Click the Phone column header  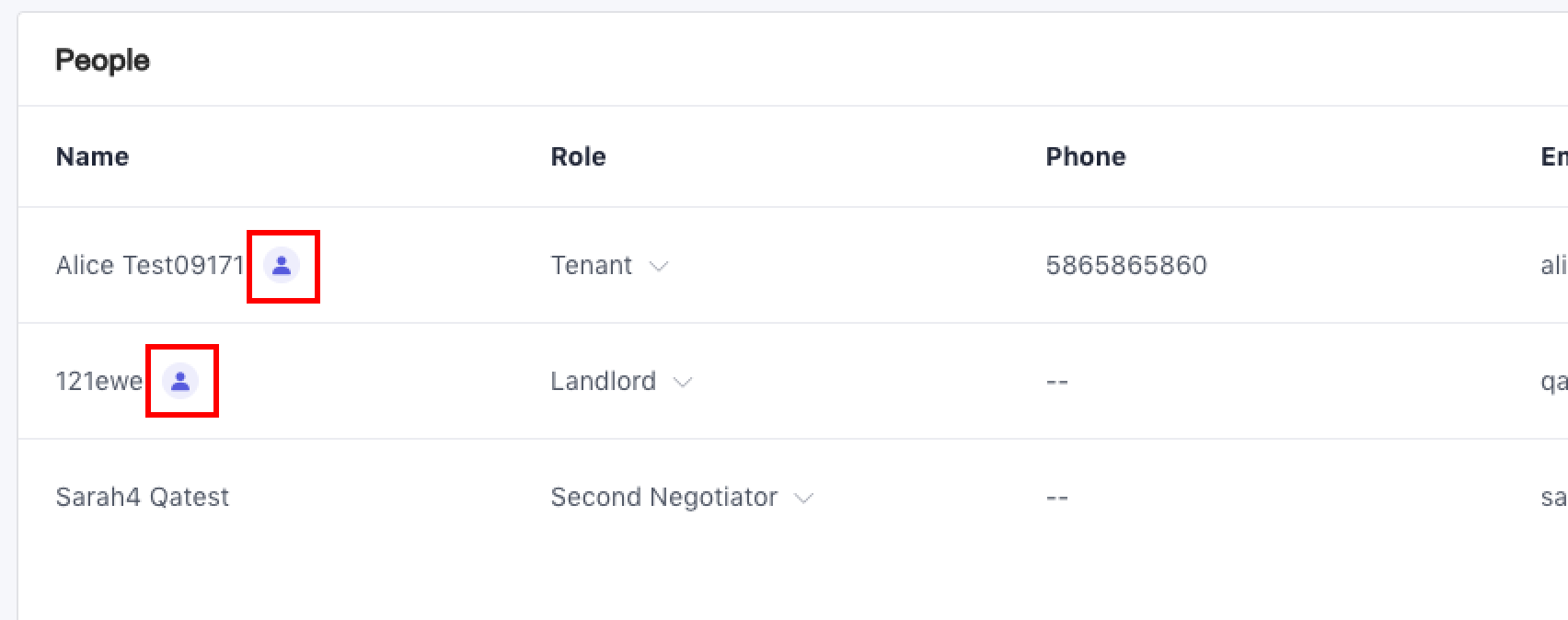coord(1085,156)
